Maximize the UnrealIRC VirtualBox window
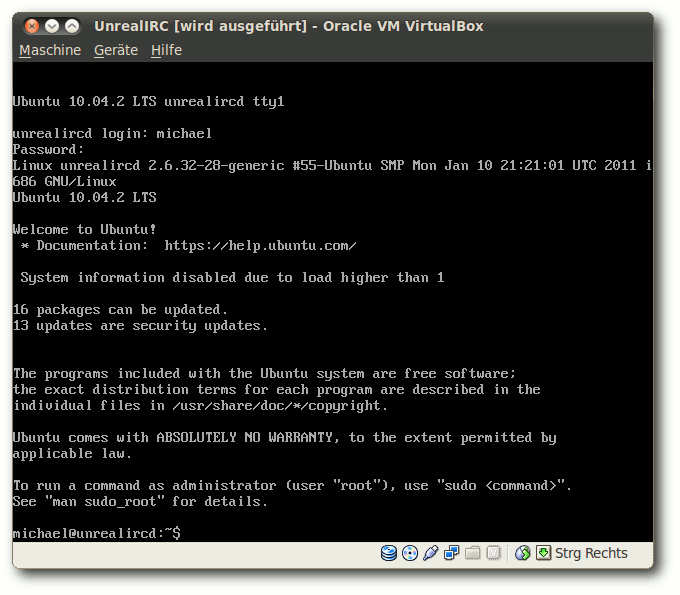Screen dimensions: 680x595 (x=72, y=26)
